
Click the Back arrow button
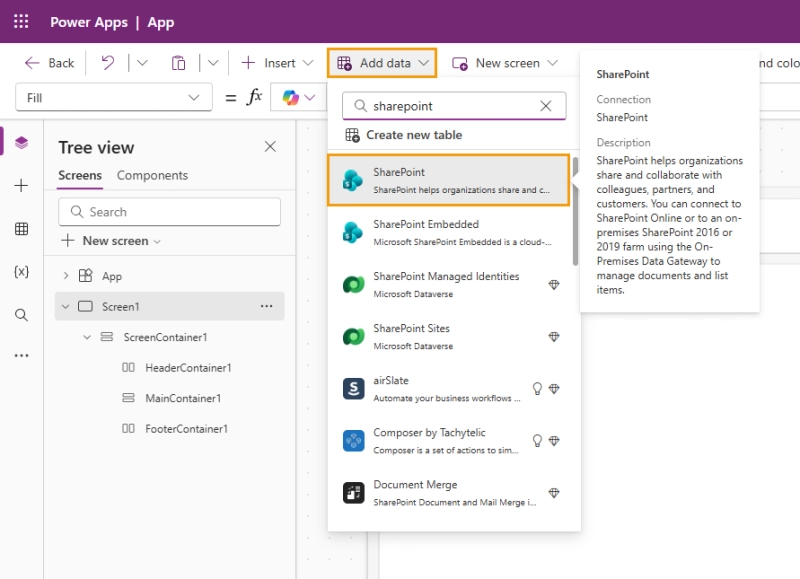click(49, 63)
